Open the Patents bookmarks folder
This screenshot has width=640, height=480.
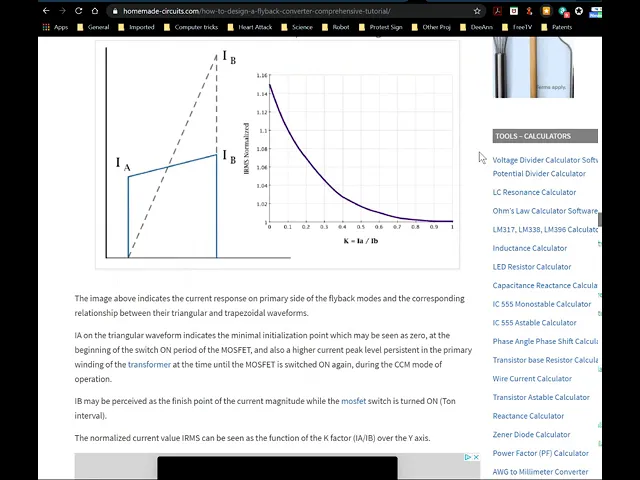point(556,27)
